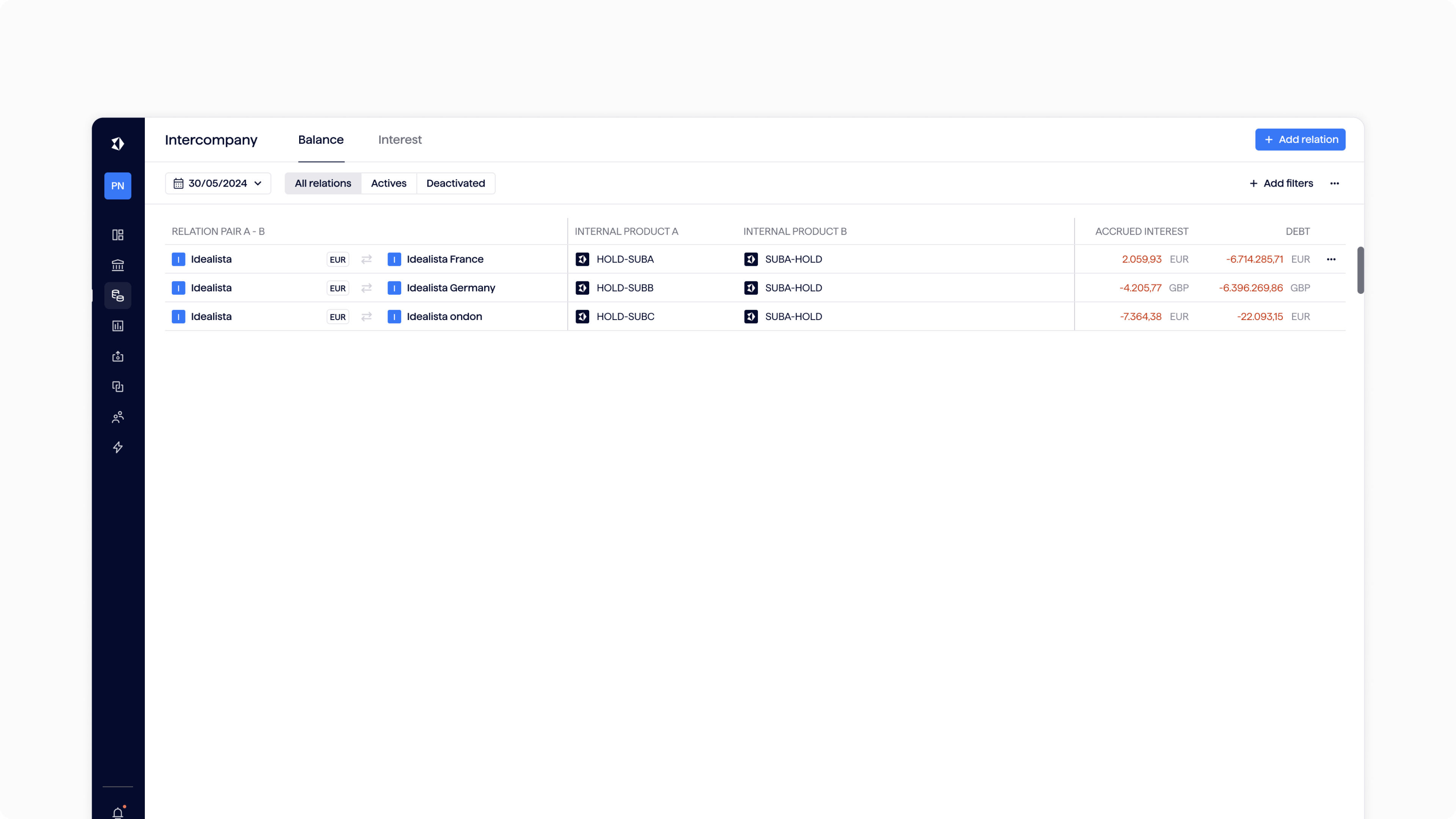Click the lightning bolt icon in sidebar
Screen dimensions: 1456x819
[x=118, y=448]
